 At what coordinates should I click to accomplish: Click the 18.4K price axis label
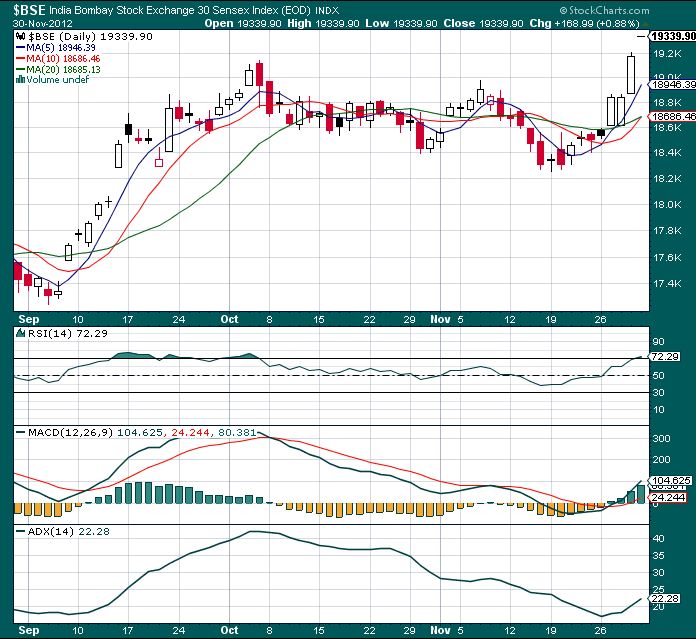(x=667, y=153)
